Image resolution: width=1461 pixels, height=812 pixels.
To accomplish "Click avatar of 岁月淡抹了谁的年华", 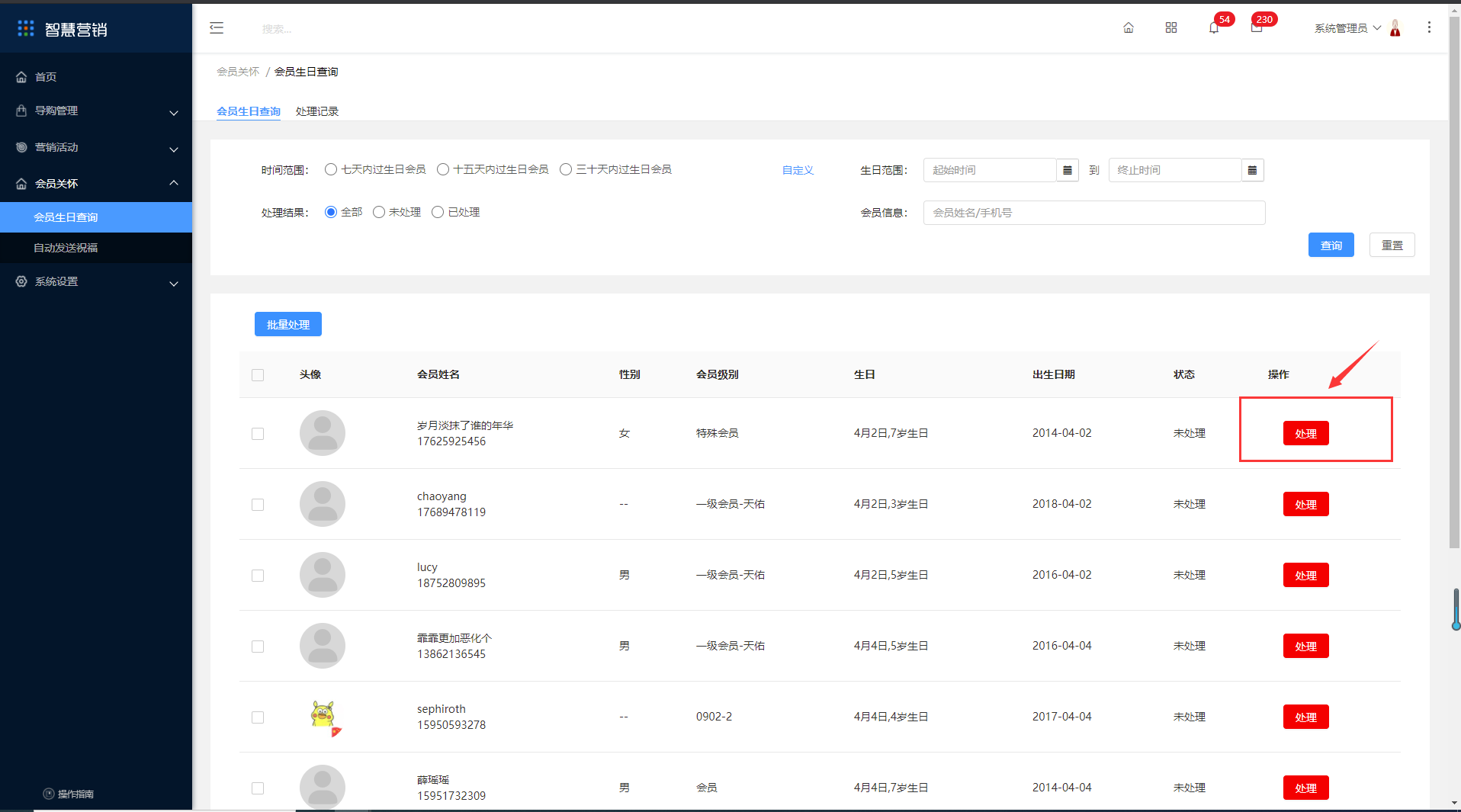I will (x=323, y=433).
